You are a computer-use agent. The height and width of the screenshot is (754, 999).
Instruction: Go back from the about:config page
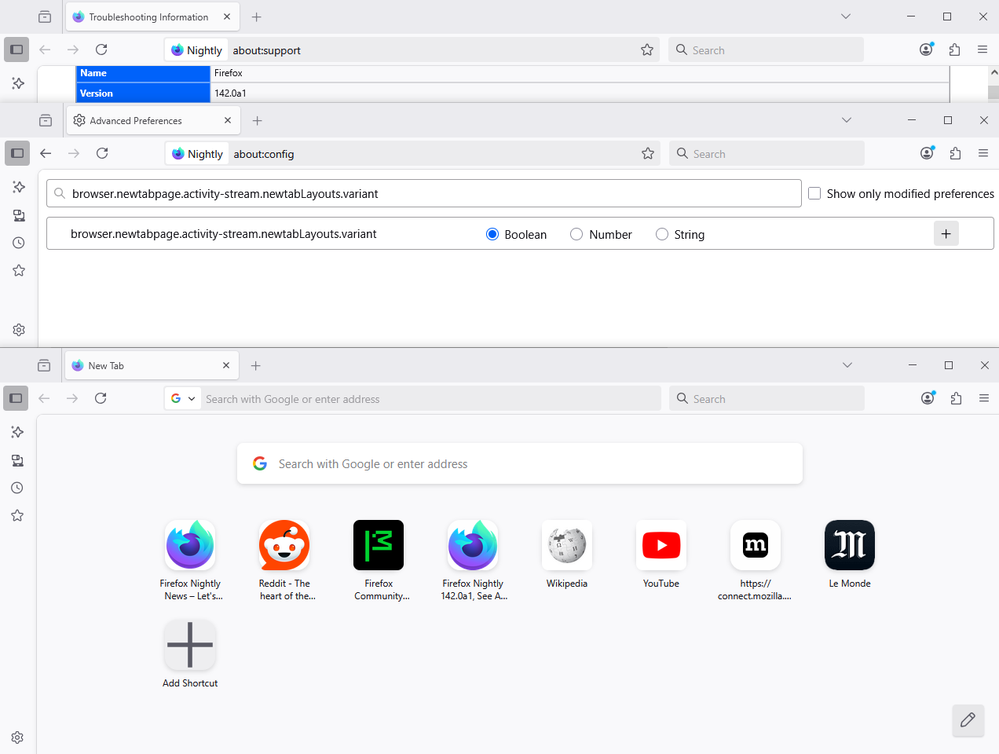tap(46, 154)
